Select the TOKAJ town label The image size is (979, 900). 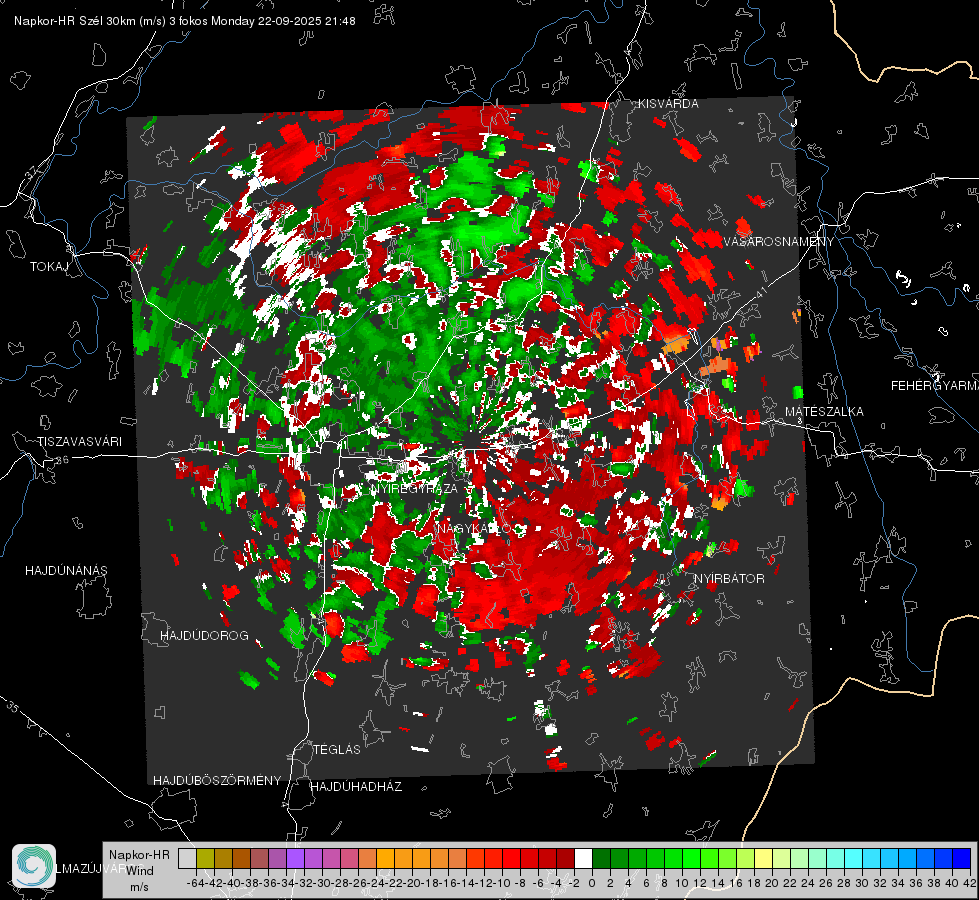49,267
